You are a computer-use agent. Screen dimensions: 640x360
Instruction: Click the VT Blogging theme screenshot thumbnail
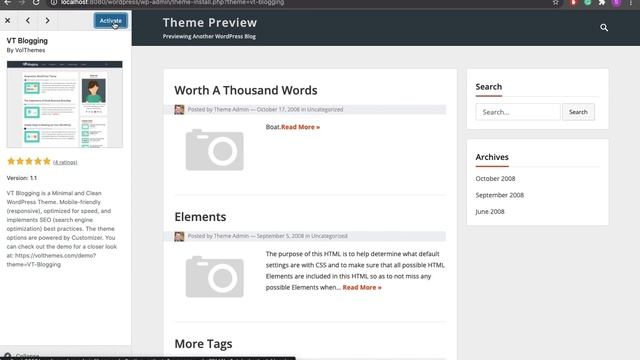pyautogui.click(x=64, y=104)
